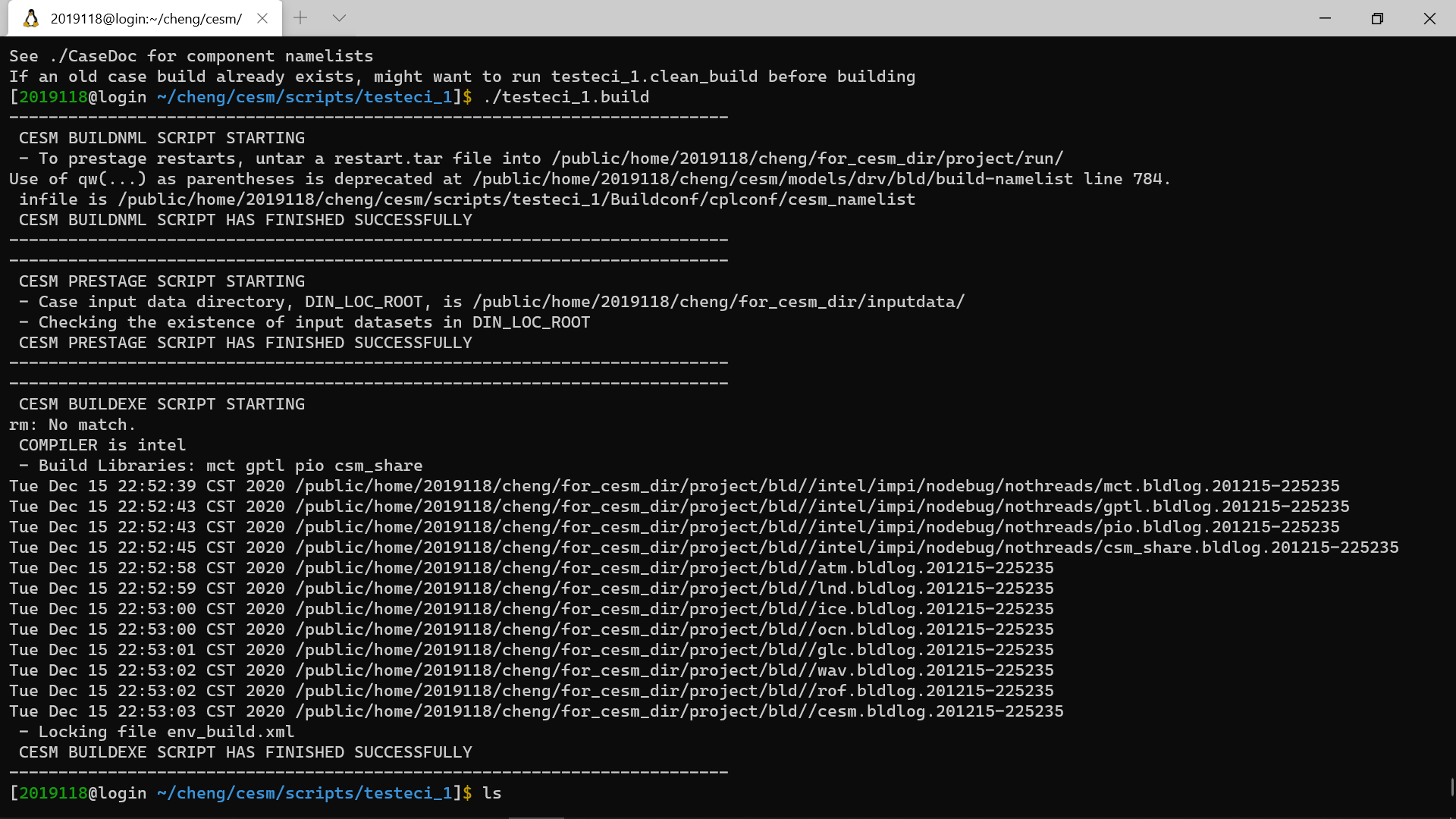Click 'CESM PRESTAGE SCRIPT HAS FINISHED SUCCESSFULLY'

click(246, 343)
